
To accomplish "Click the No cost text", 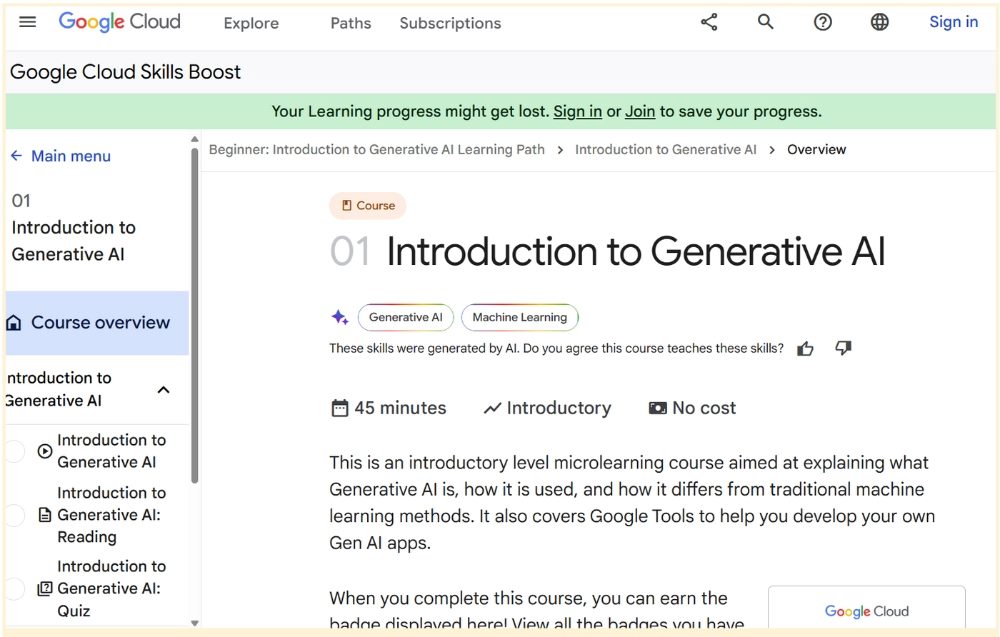I will click(x=704, y=408).
